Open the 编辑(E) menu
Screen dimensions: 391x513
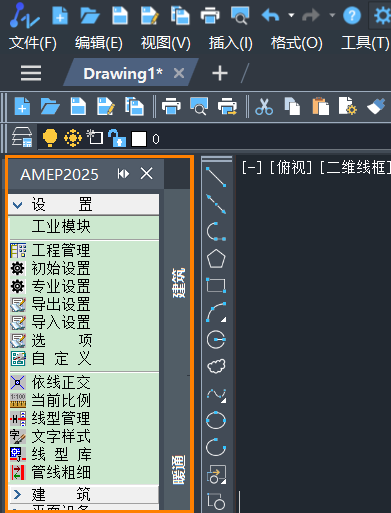99,43
